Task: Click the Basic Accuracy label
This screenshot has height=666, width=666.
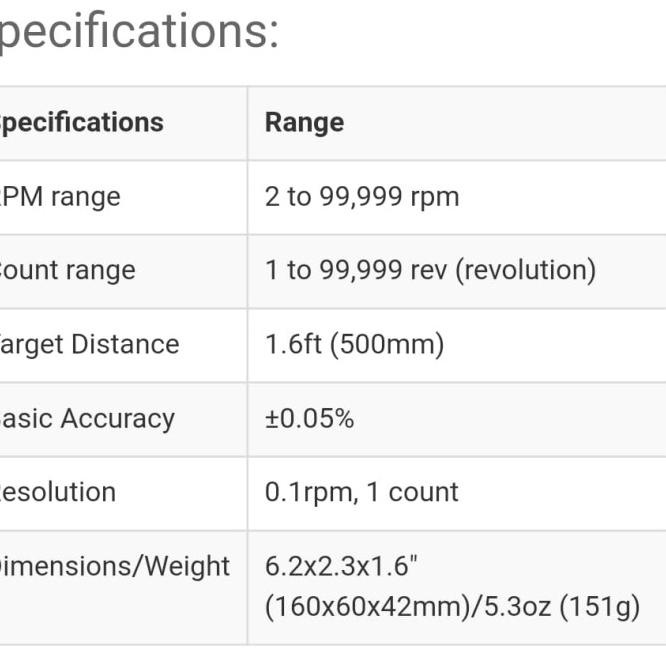Action: [x=87, y=419]
